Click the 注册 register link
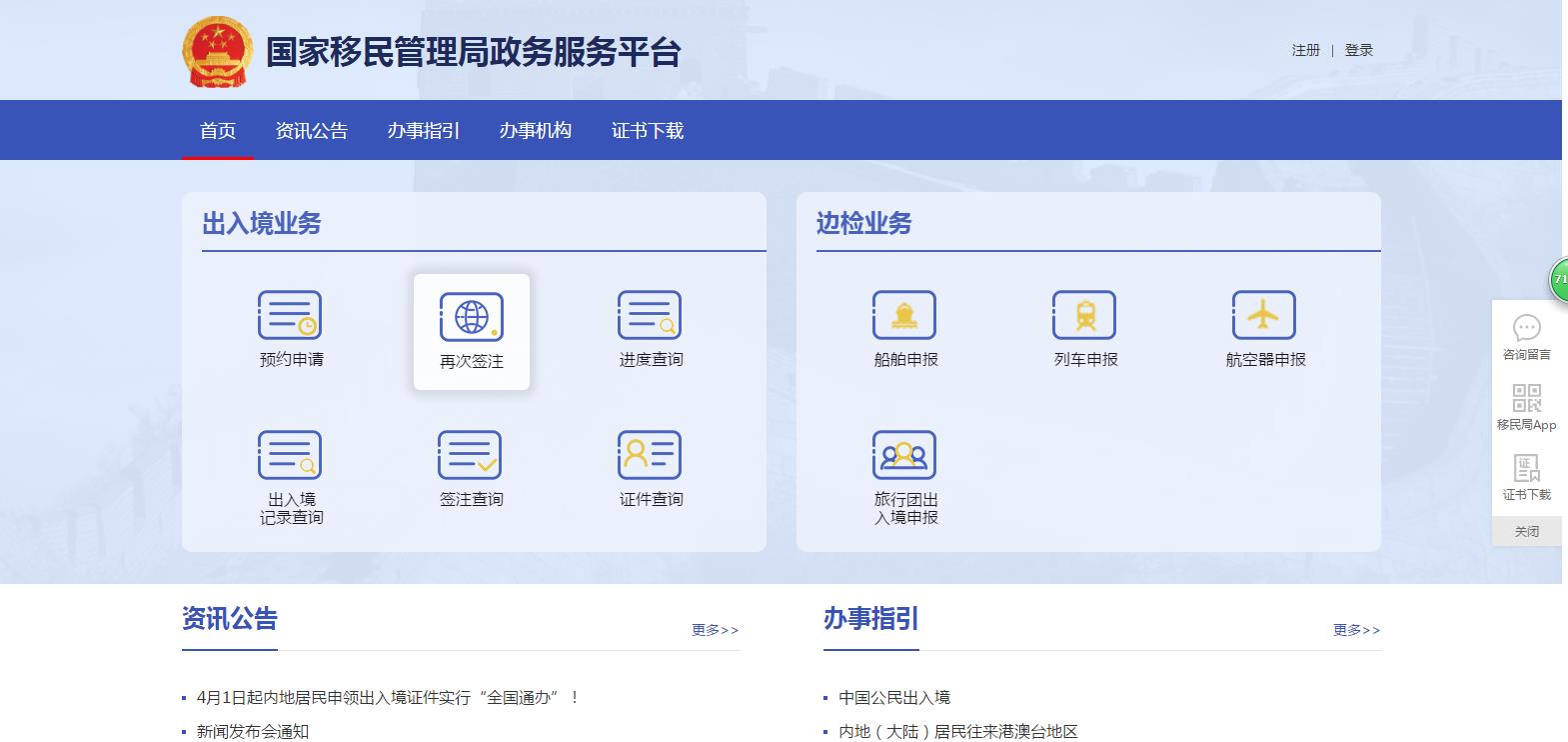Viewport: 1568px width, 742px height. pyautogui.click(x=1305, y=50)
